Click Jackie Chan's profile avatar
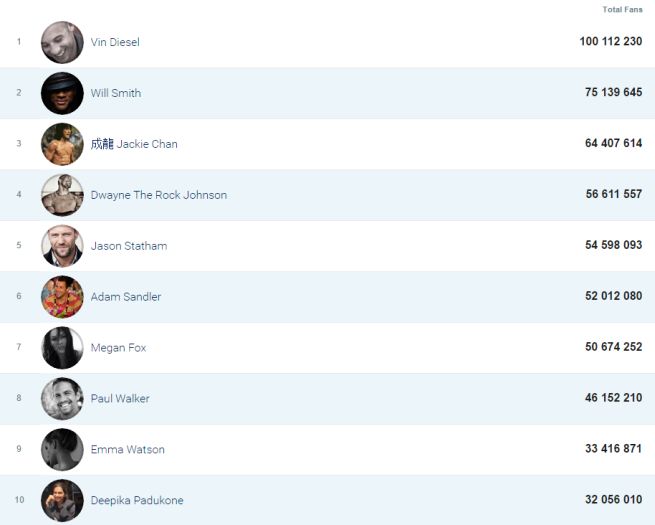The image size is (655, 525). 62,144
